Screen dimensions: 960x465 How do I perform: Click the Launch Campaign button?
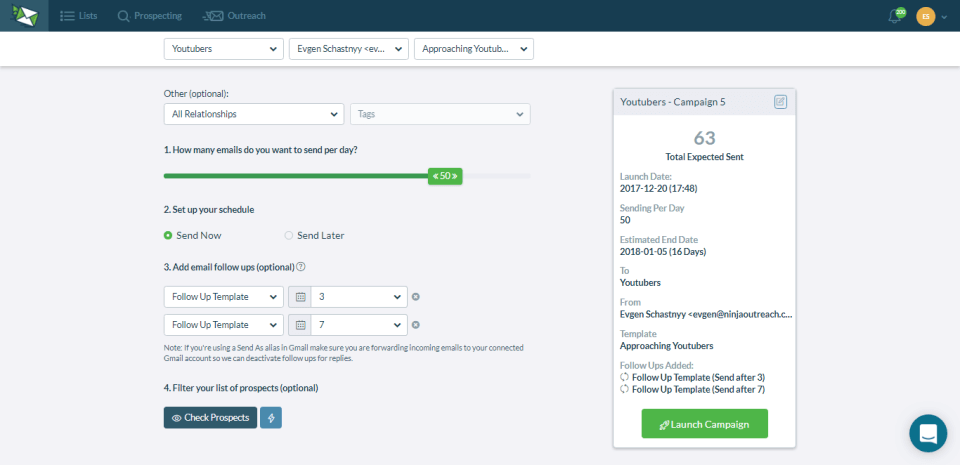click(705, 423)
